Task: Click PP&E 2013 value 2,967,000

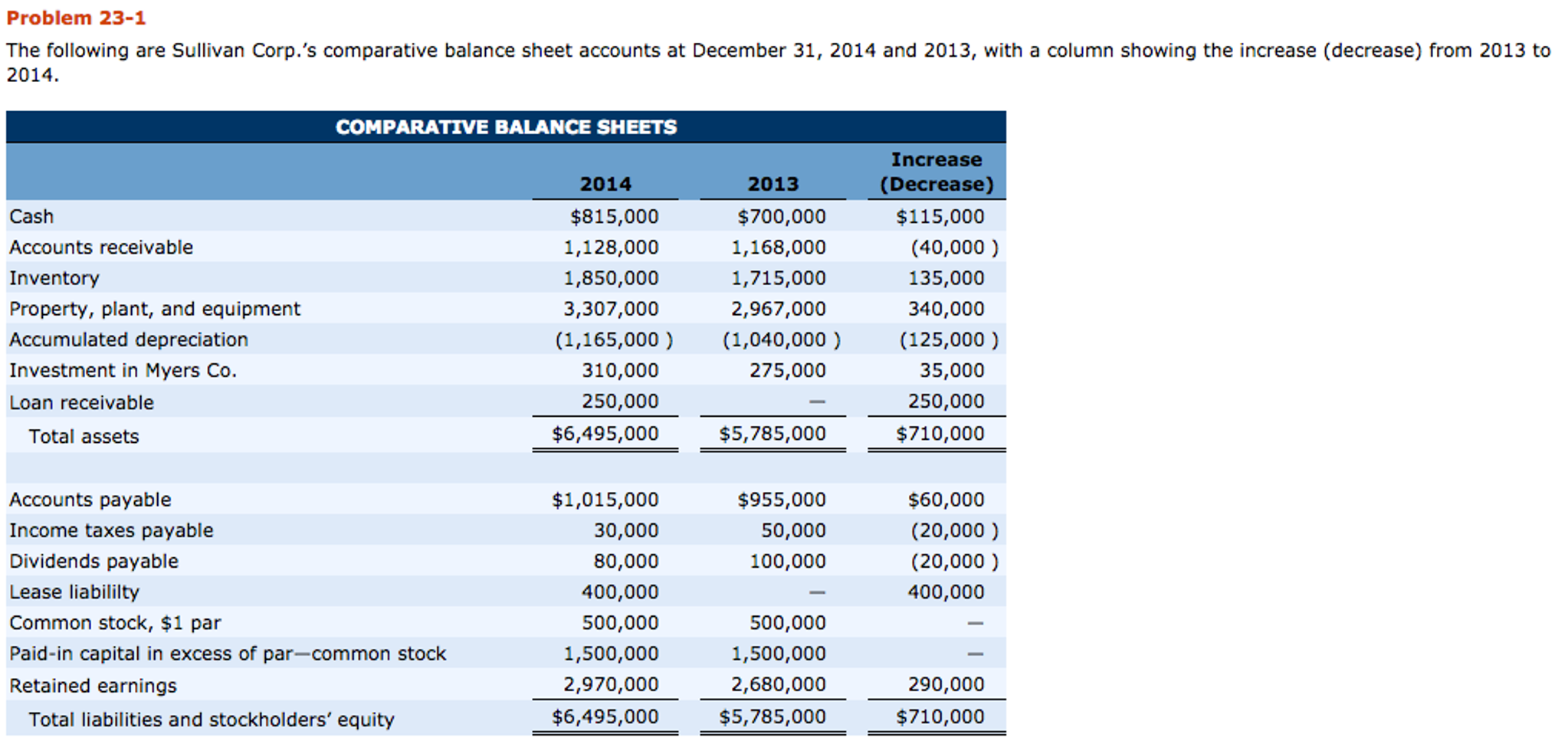Action: click(779, 309)
